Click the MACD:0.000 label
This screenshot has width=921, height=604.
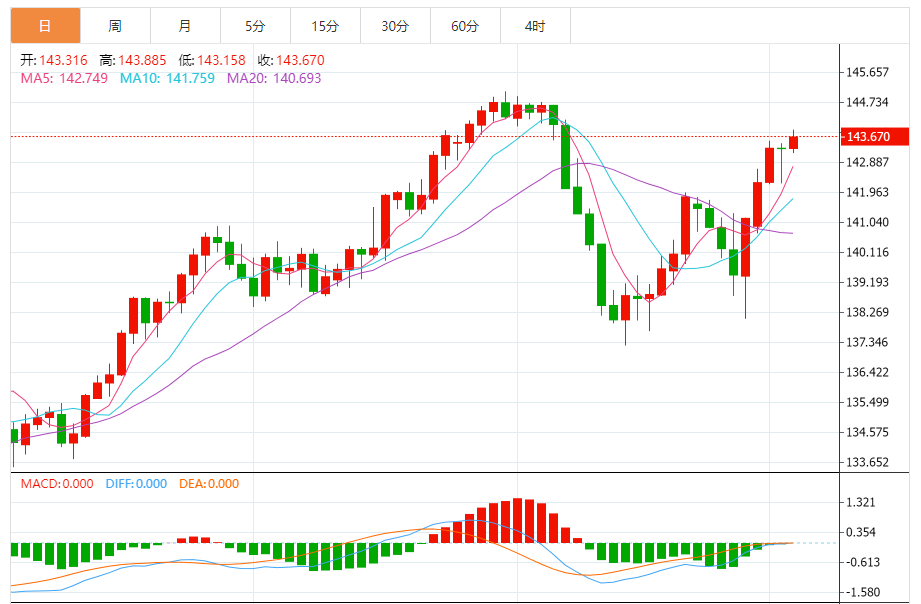click(57, 484)
